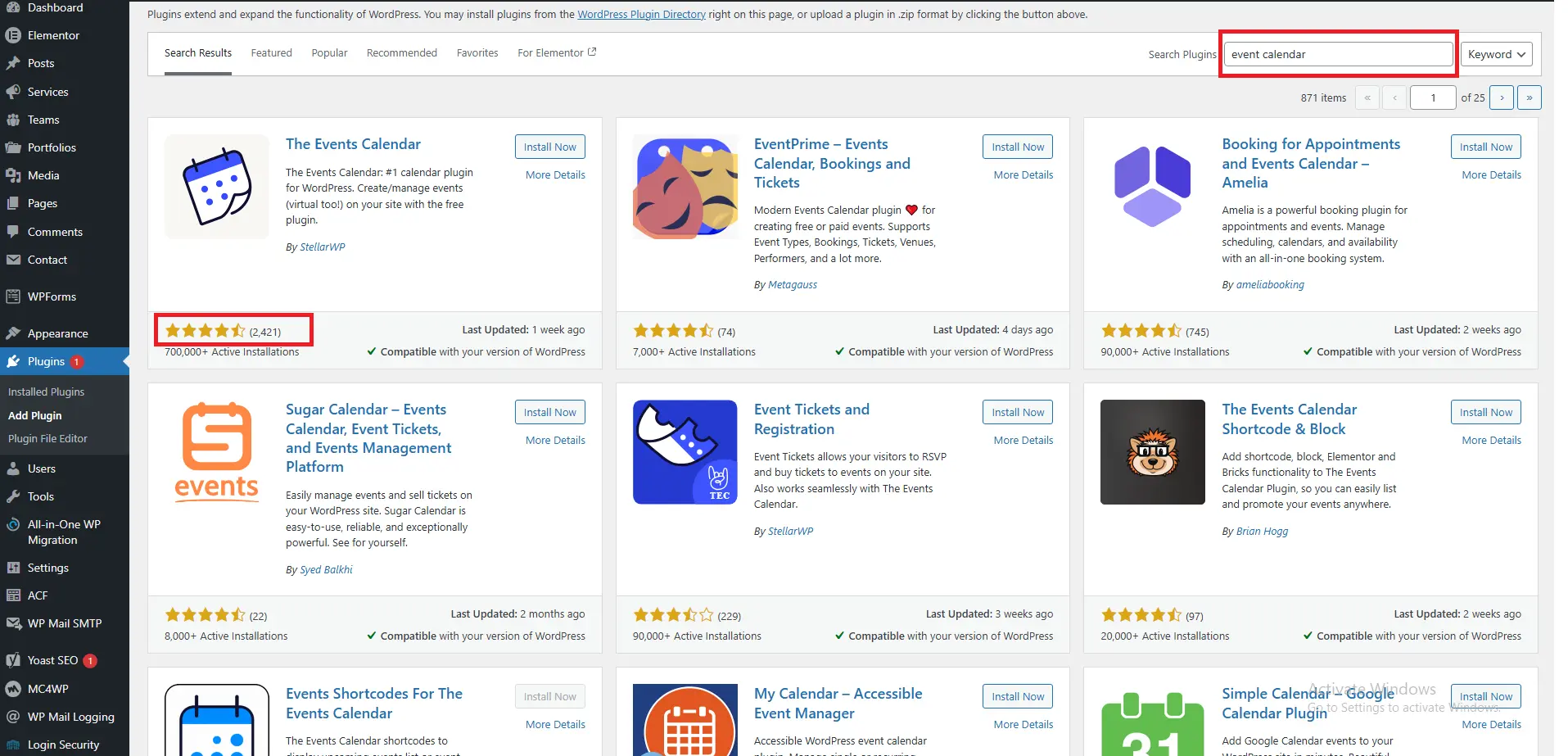Viewport: 1568px width, 756px height.
Task: Install The Events Calendar plugin
Action: point(549,147)
